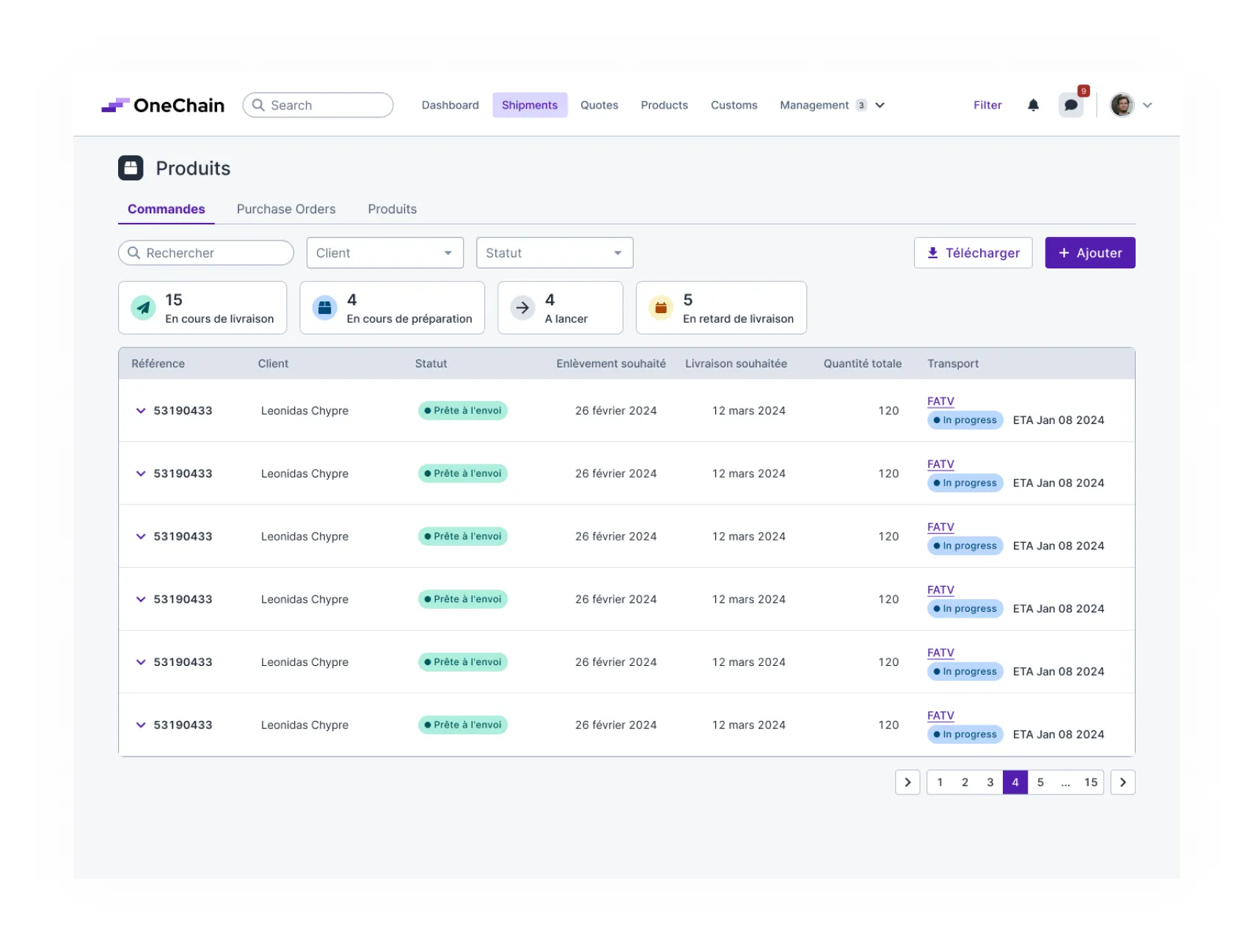
Task: Click the Télécharger button
Action: click(x=973, y=253)
